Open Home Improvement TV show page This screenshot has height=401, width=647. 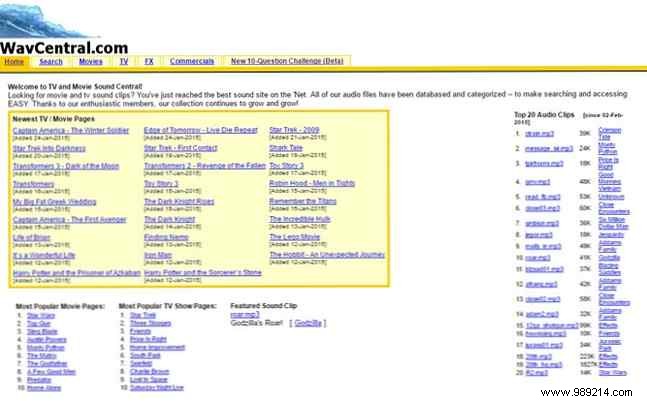point(157,347)
